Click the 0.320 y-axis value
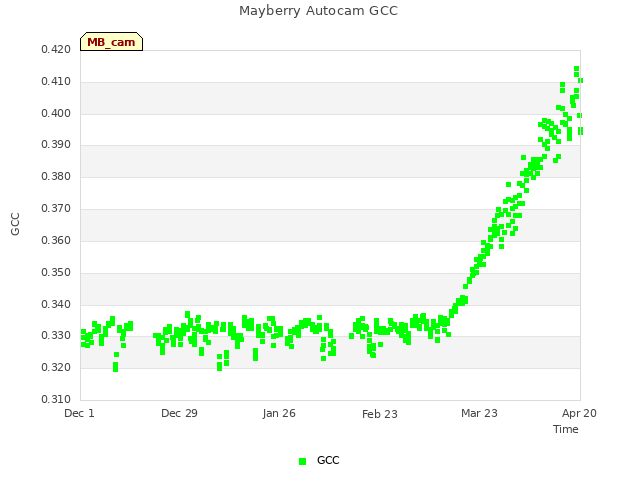The image size is (640, 480). coord(56,367)
